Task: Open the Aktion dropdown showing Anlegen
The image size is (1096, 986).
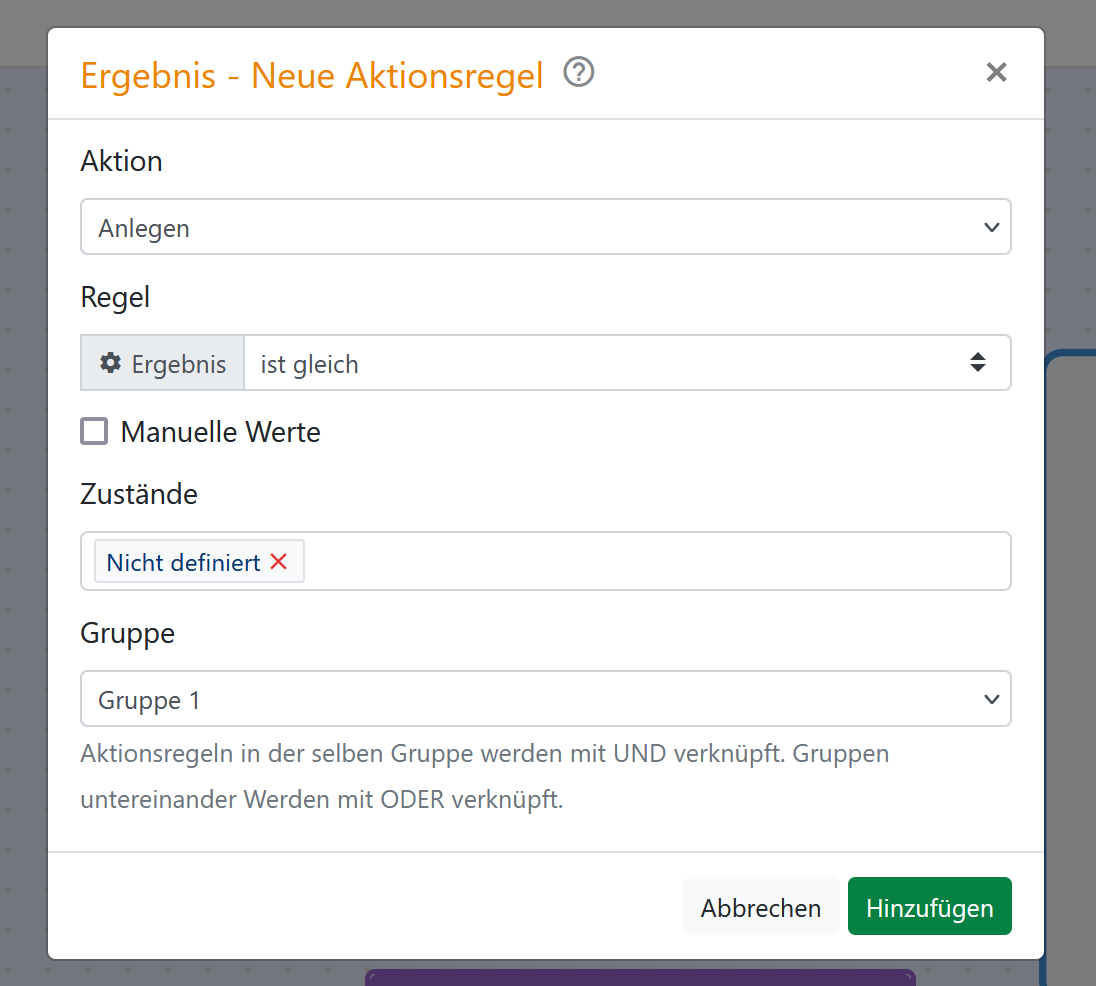Action: pos(545,227)
